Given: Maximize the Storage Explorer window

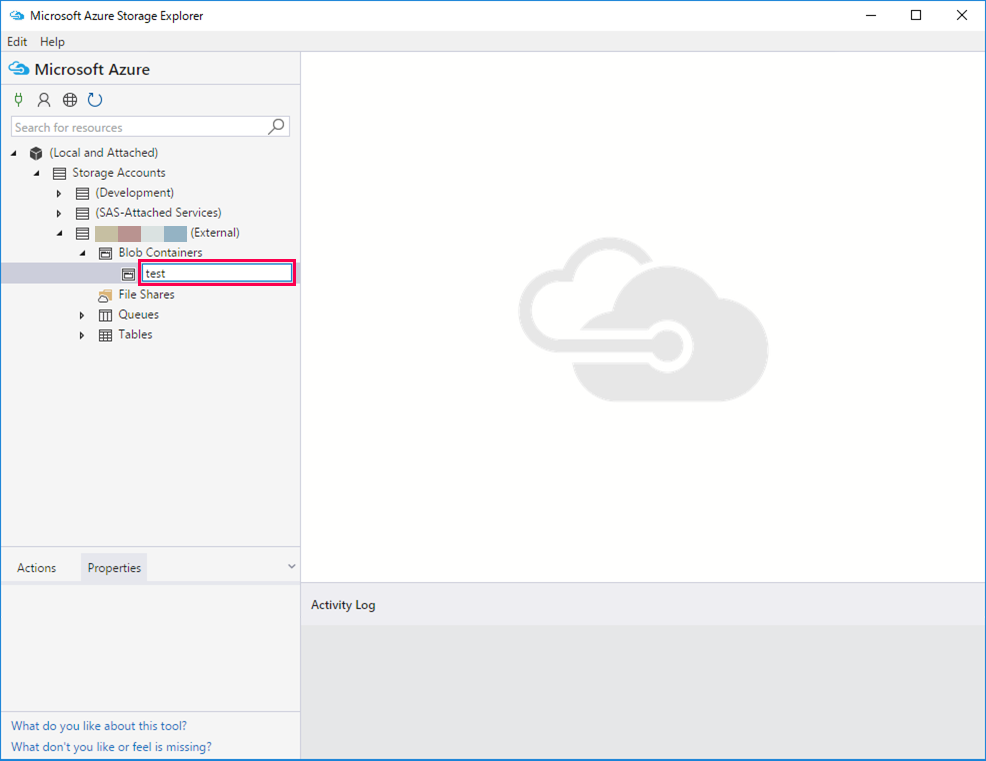Looking at the screenshot, I should [x=916, y=15].
